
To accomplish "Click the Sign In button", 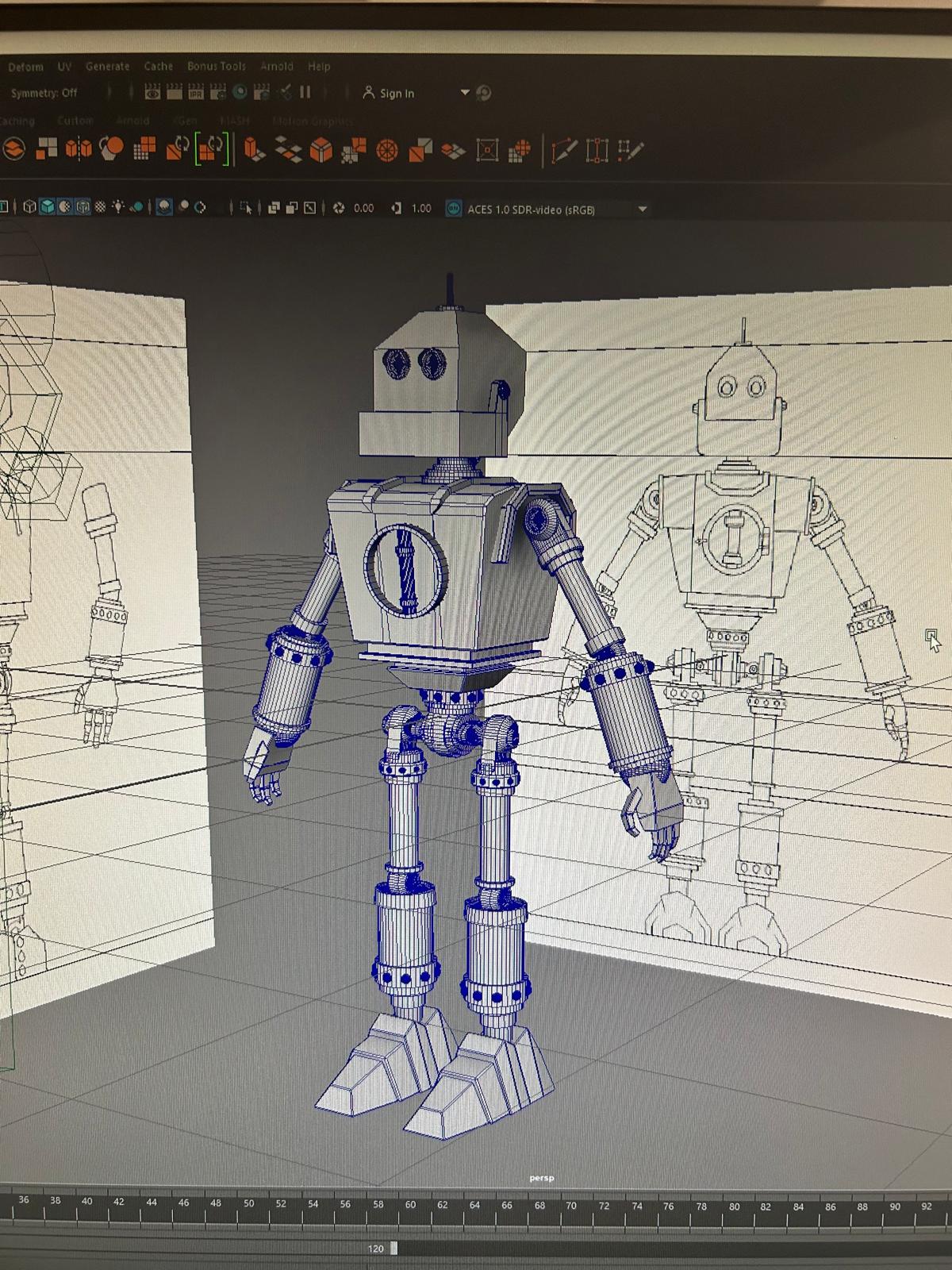I will pyautogui.click(x=389, y=94).
